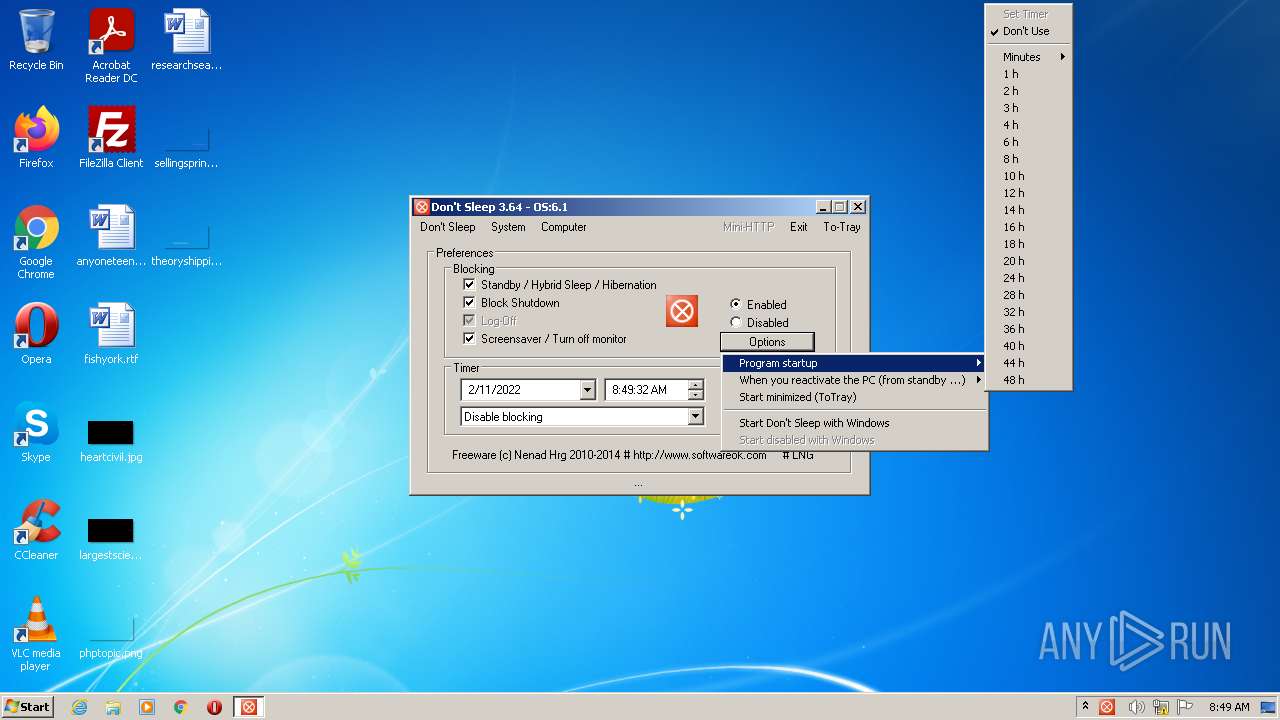
Task: Open Windows Explorer folder in taskbar
Action: [113, 707]
